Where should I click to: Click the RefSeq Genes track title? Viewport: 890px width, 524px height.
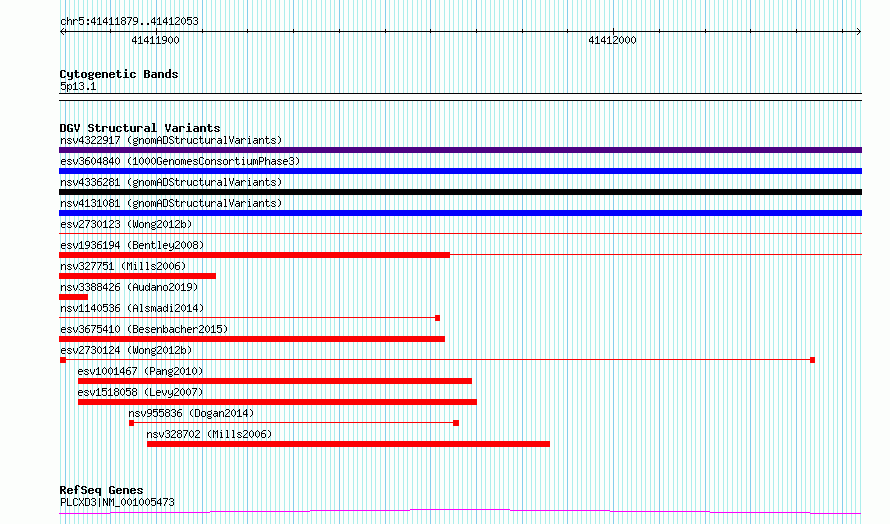[101, 490]
